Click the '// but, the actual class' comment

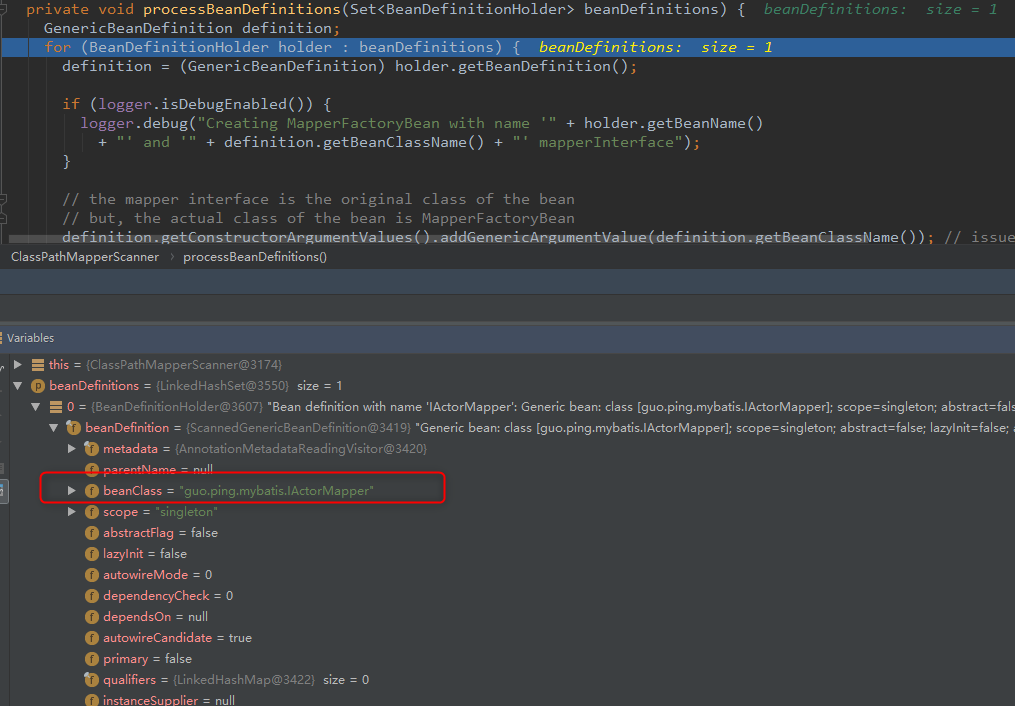(x=318, y=218)
